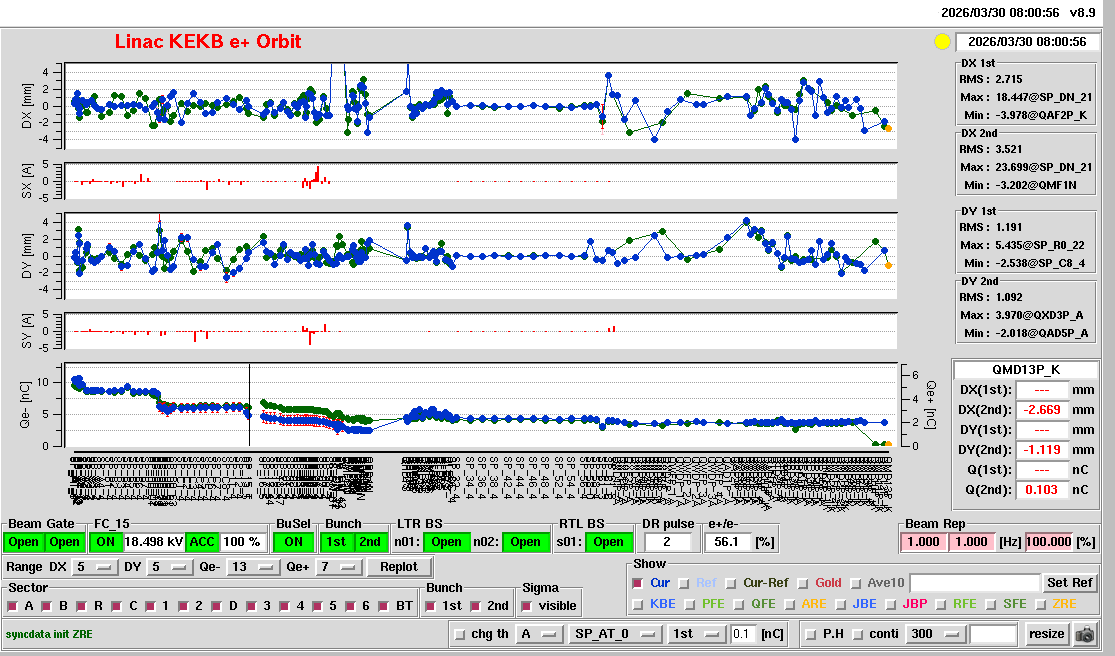Click the s01 Open RTL BS indicator
The width and height of the screenshot is (1115, 656).
[x=608, y=541]
